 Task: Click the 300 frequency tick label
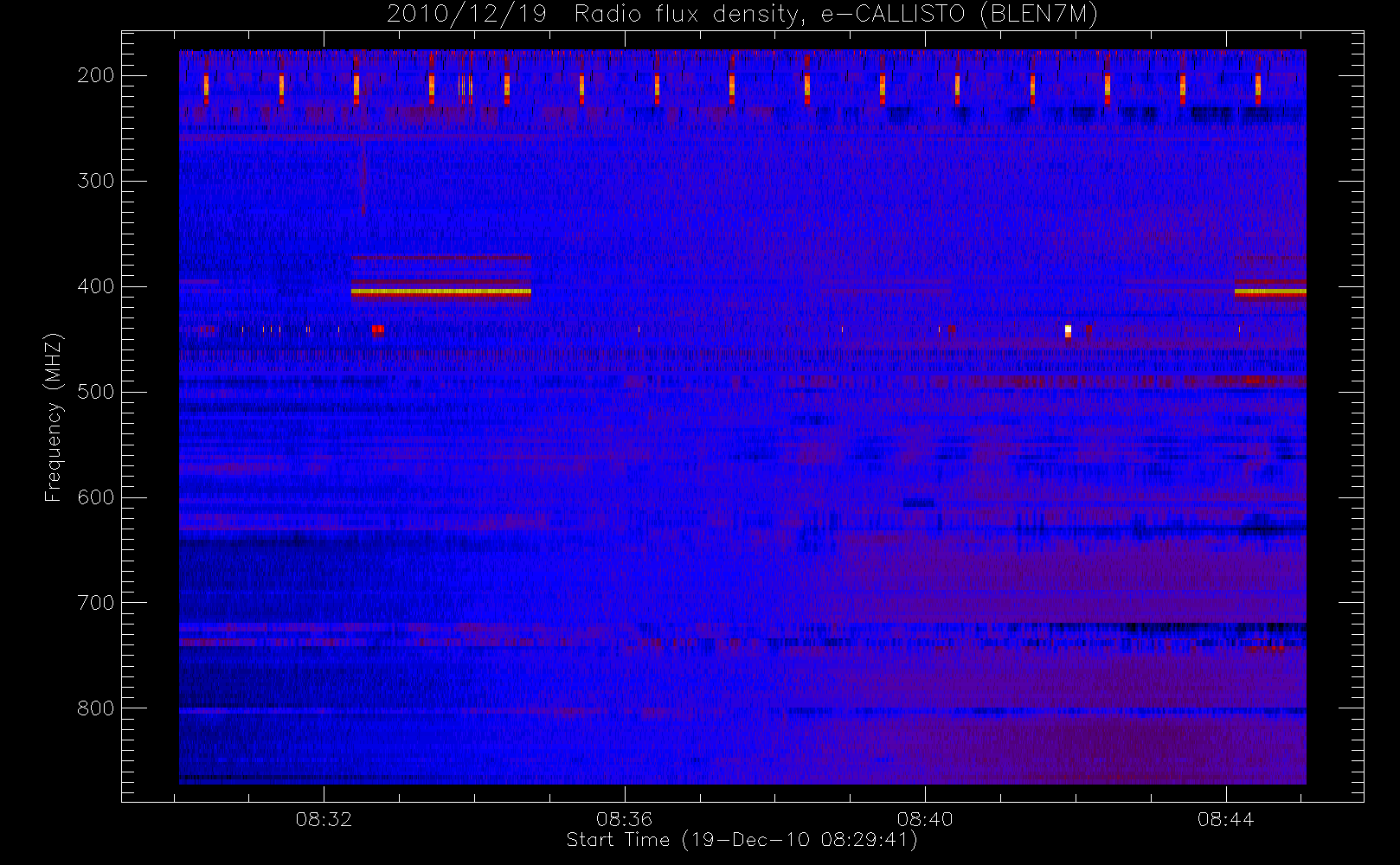96,181
